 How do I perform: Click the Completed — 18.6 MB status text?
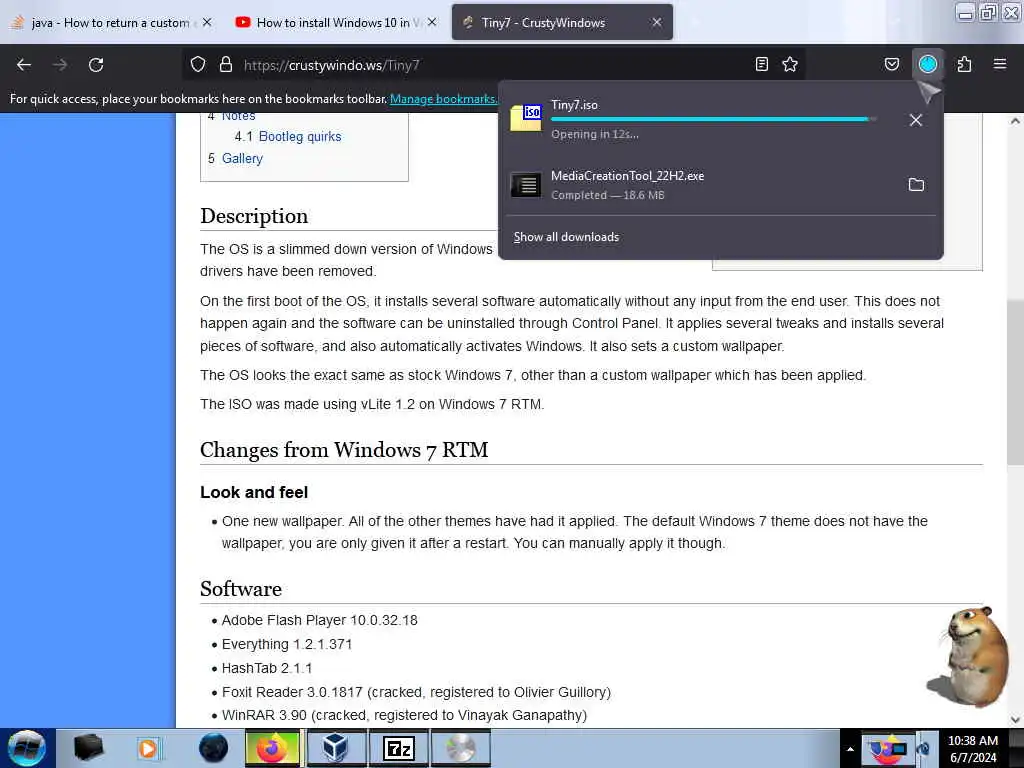tap(608, 195)
